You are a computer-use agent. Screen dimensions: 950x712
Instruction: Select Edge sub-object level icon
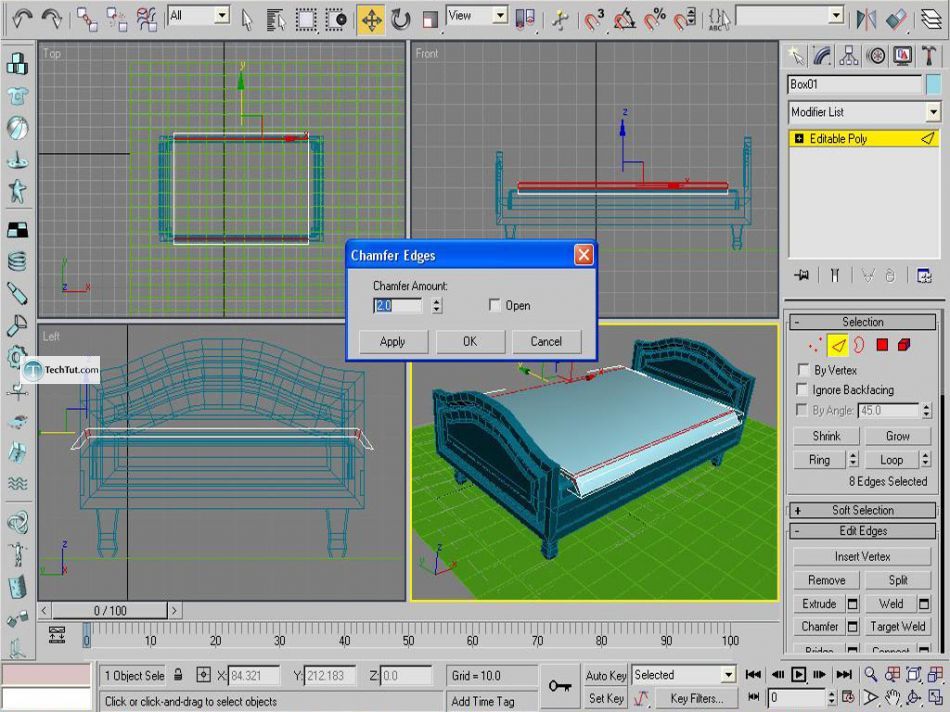[838, 345]
